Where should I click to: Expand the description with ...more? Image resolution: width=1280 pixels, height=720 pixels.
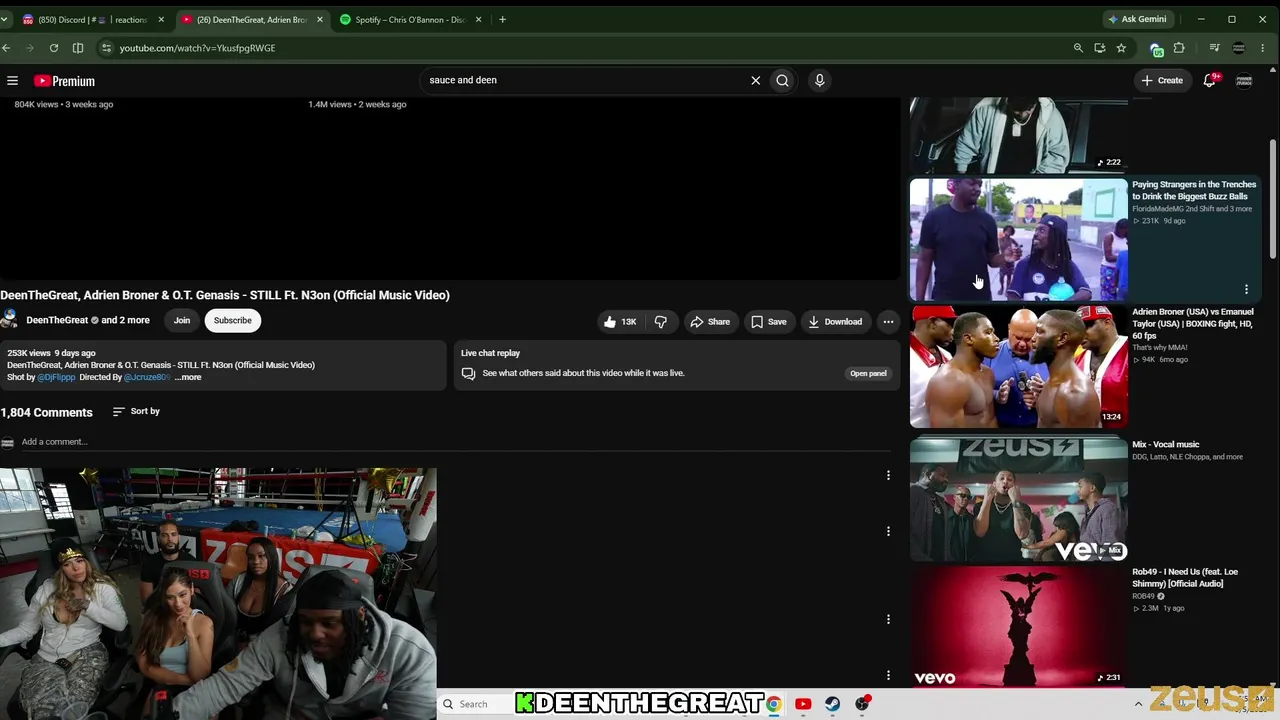(x=188, y=377)
